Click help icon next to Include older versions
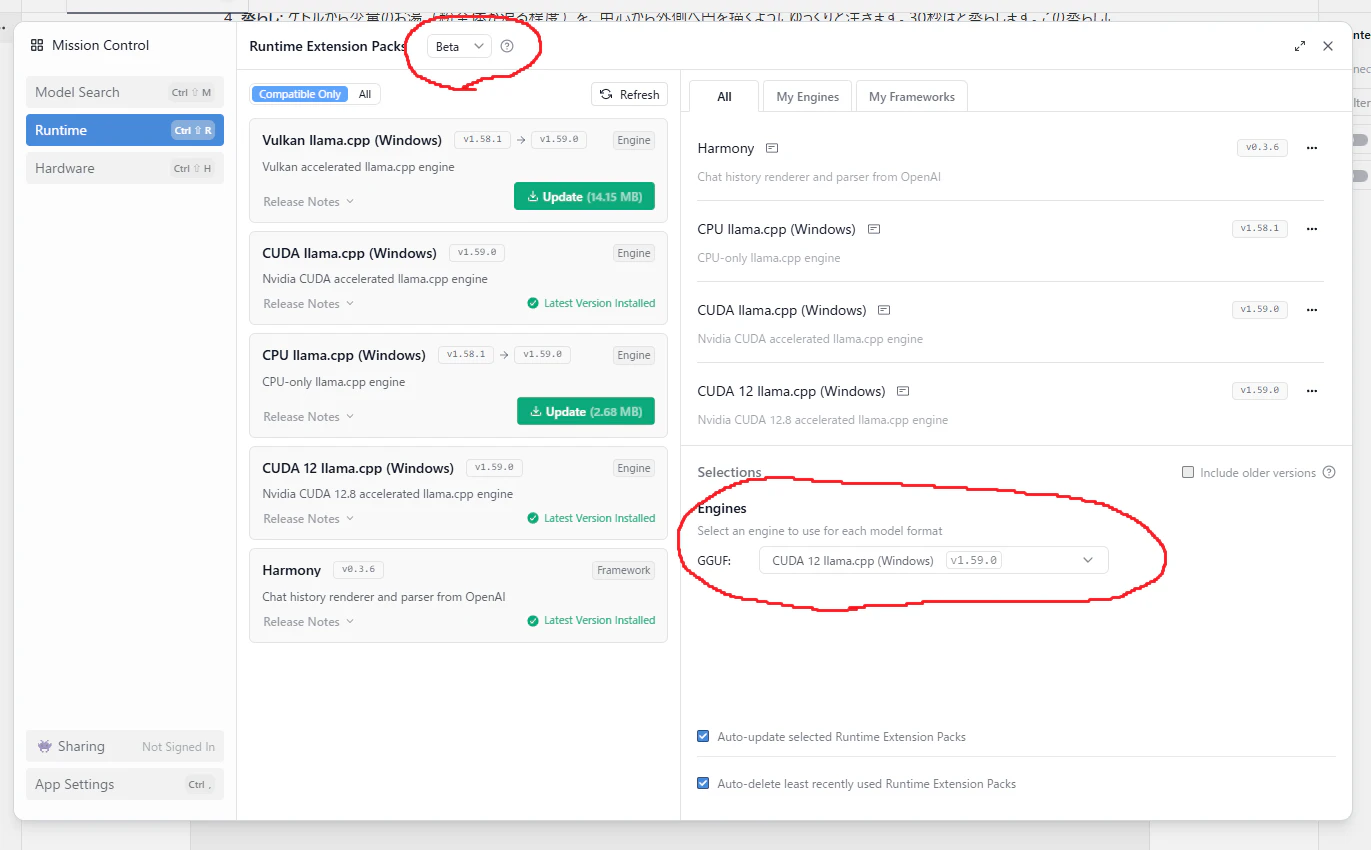Image resolution: width=1371 pixels, height=850 pixels. coord(1329,472)
